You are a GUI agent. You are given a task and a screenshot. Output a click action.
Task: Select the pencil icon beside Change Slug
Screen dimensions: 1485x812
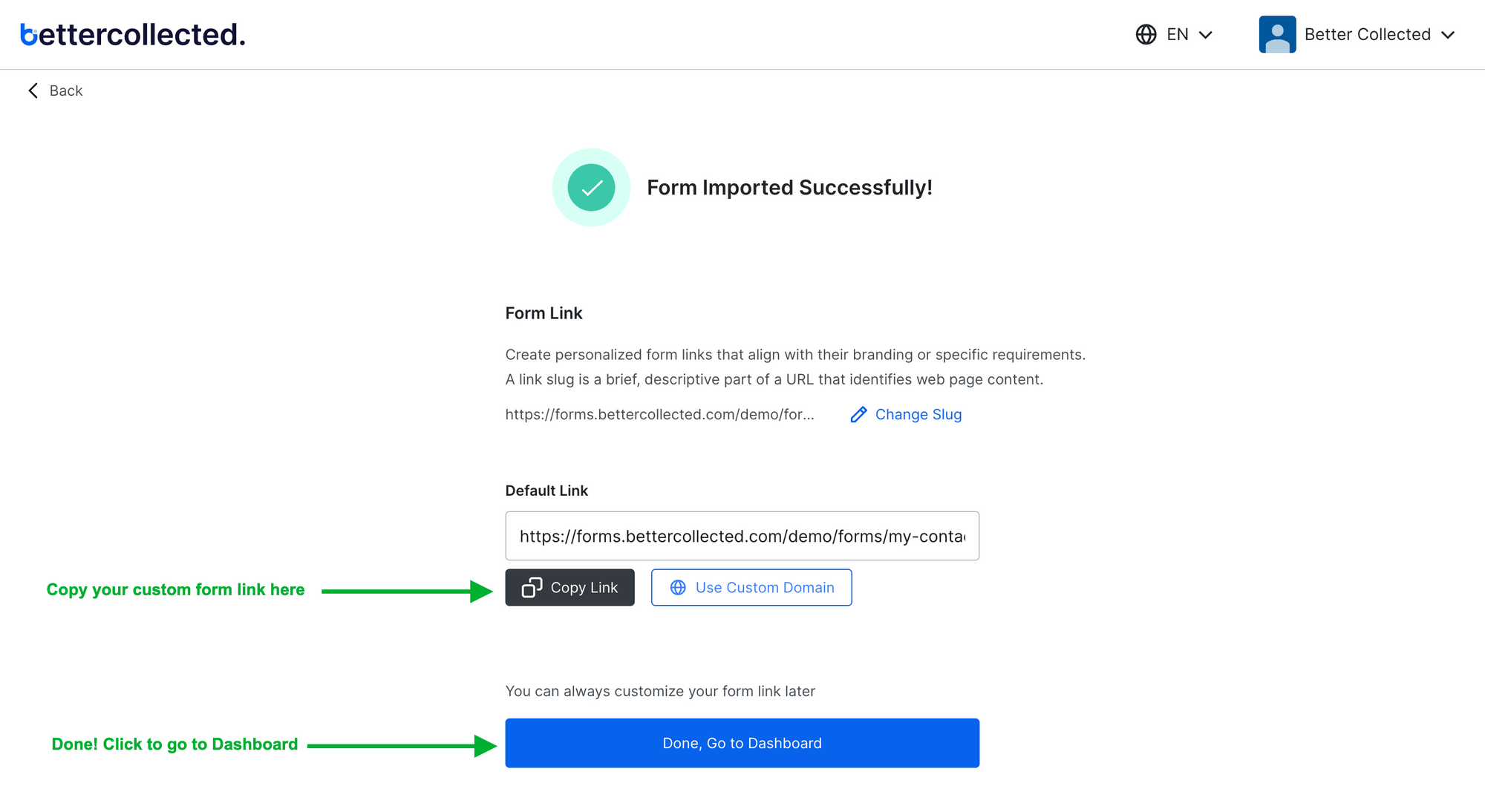pyautogui.click(x=859, y=414)
